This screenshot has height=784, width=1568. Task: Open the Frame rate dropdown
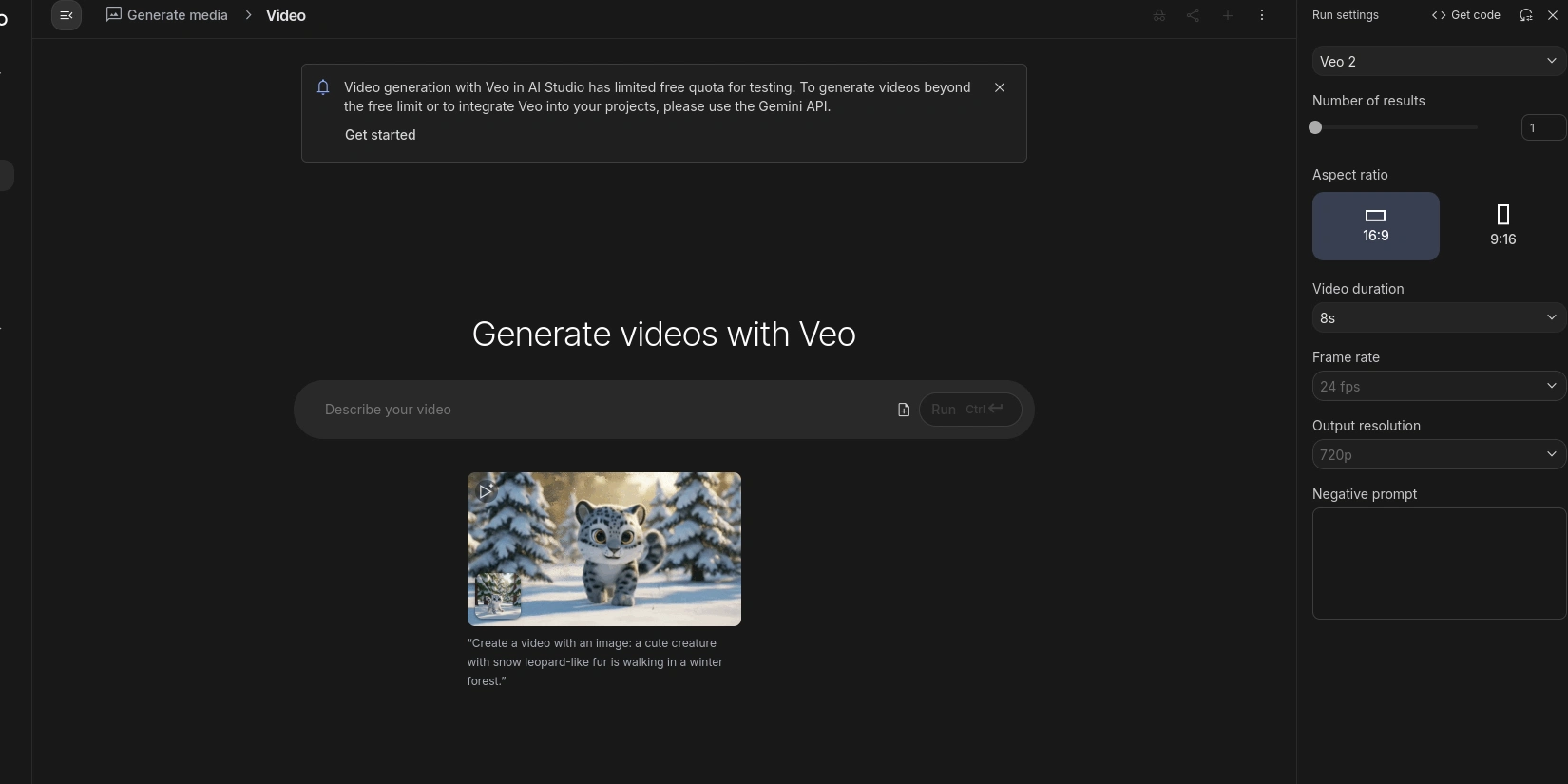click(1437, 387)
